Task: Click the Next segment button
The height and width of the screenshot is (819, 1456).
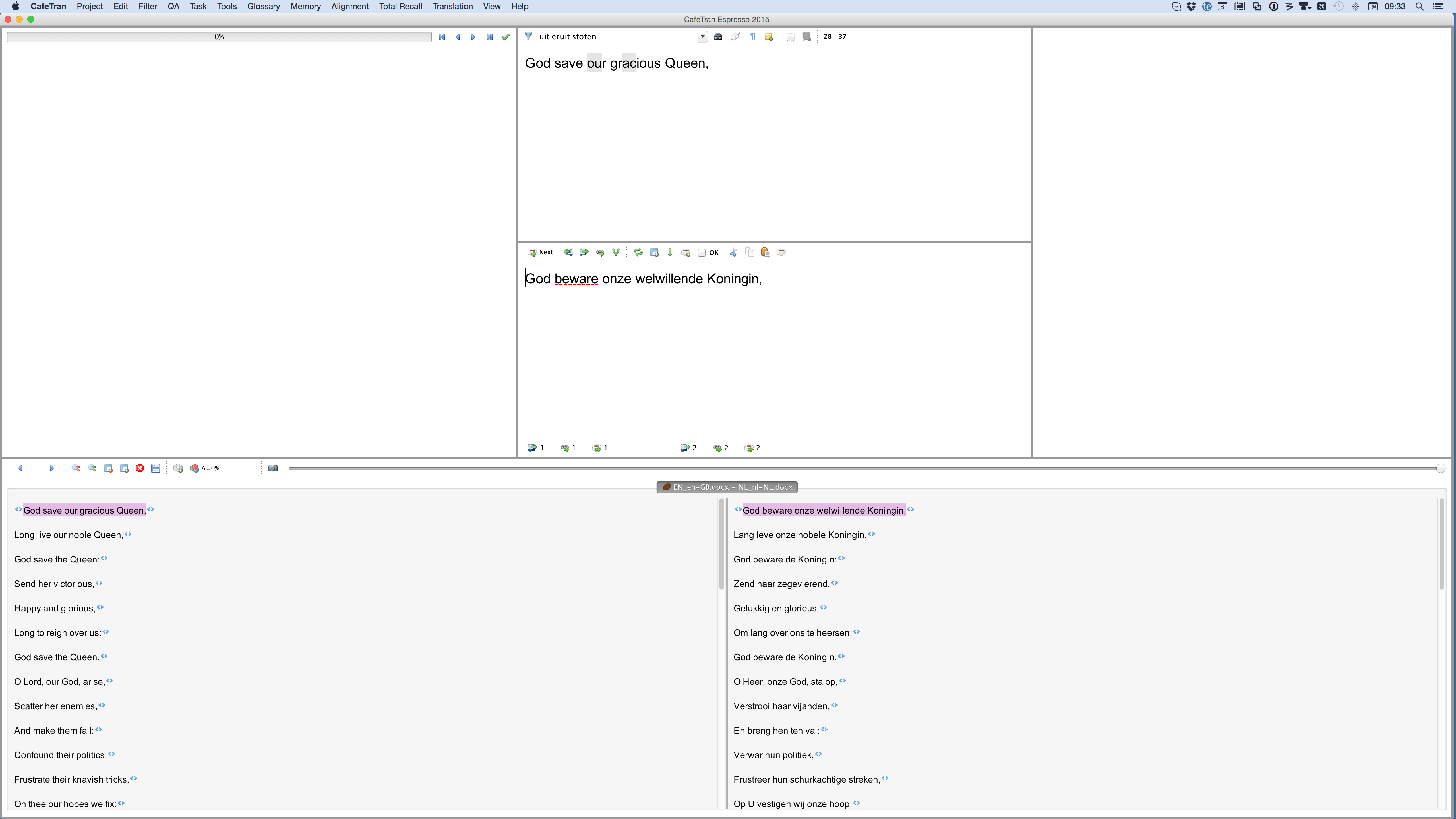Action: pyautogui.click(x=540, y=252)
